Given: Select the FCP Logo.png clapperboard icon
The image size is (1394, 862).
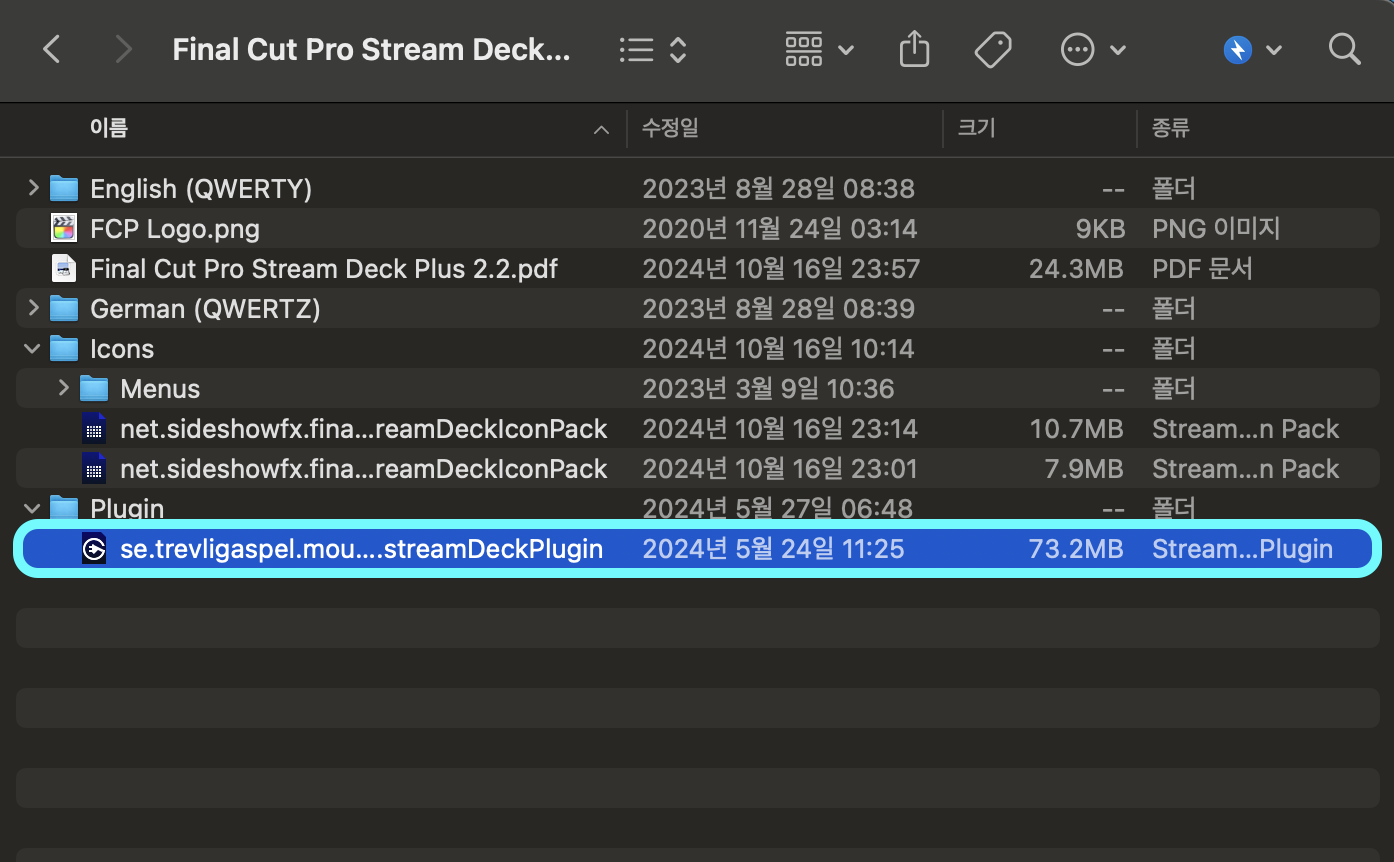Looking at the screenshot, I should tap(64, 228).
